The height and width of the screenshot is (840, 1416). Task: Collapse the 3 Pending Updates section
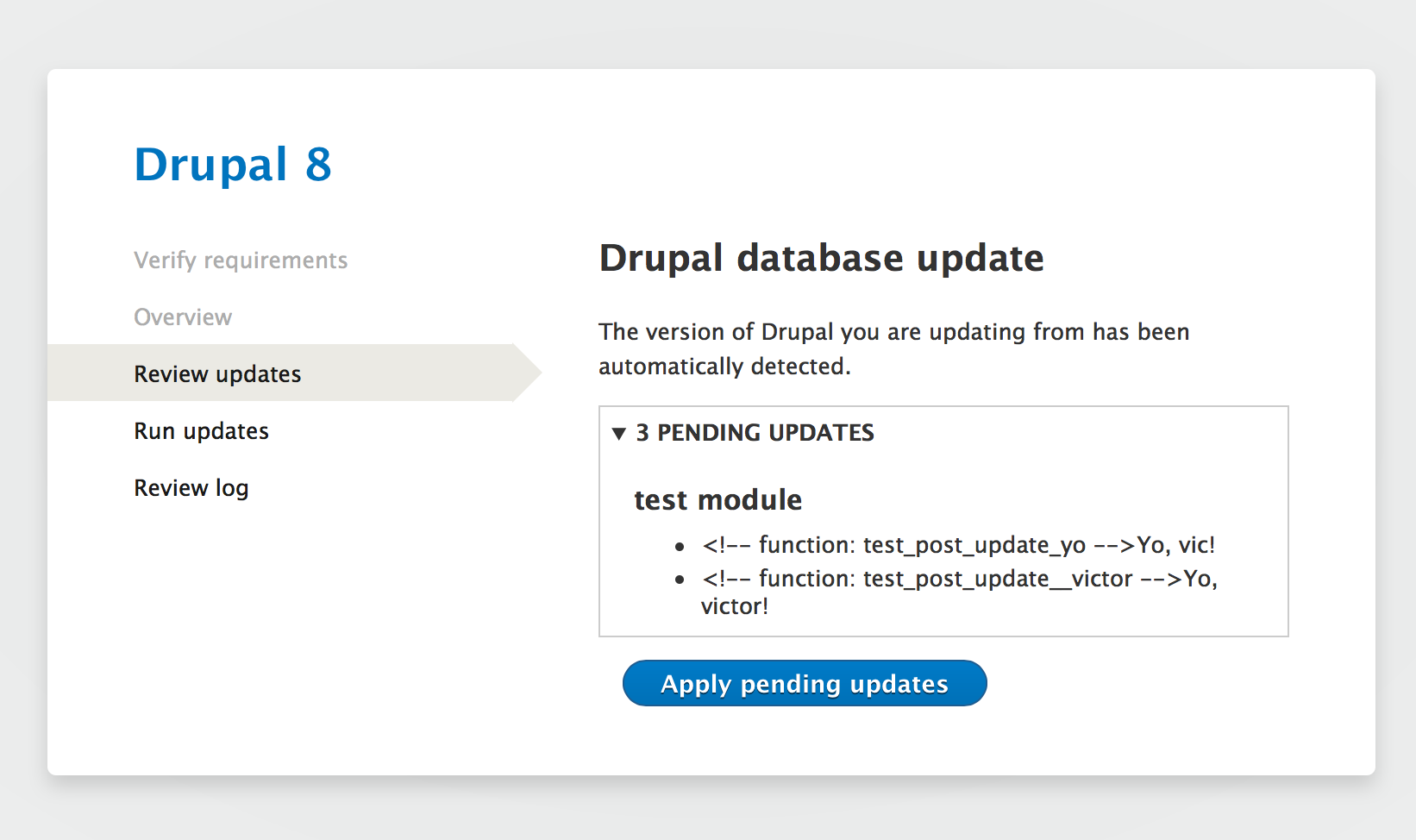(754, 433)
